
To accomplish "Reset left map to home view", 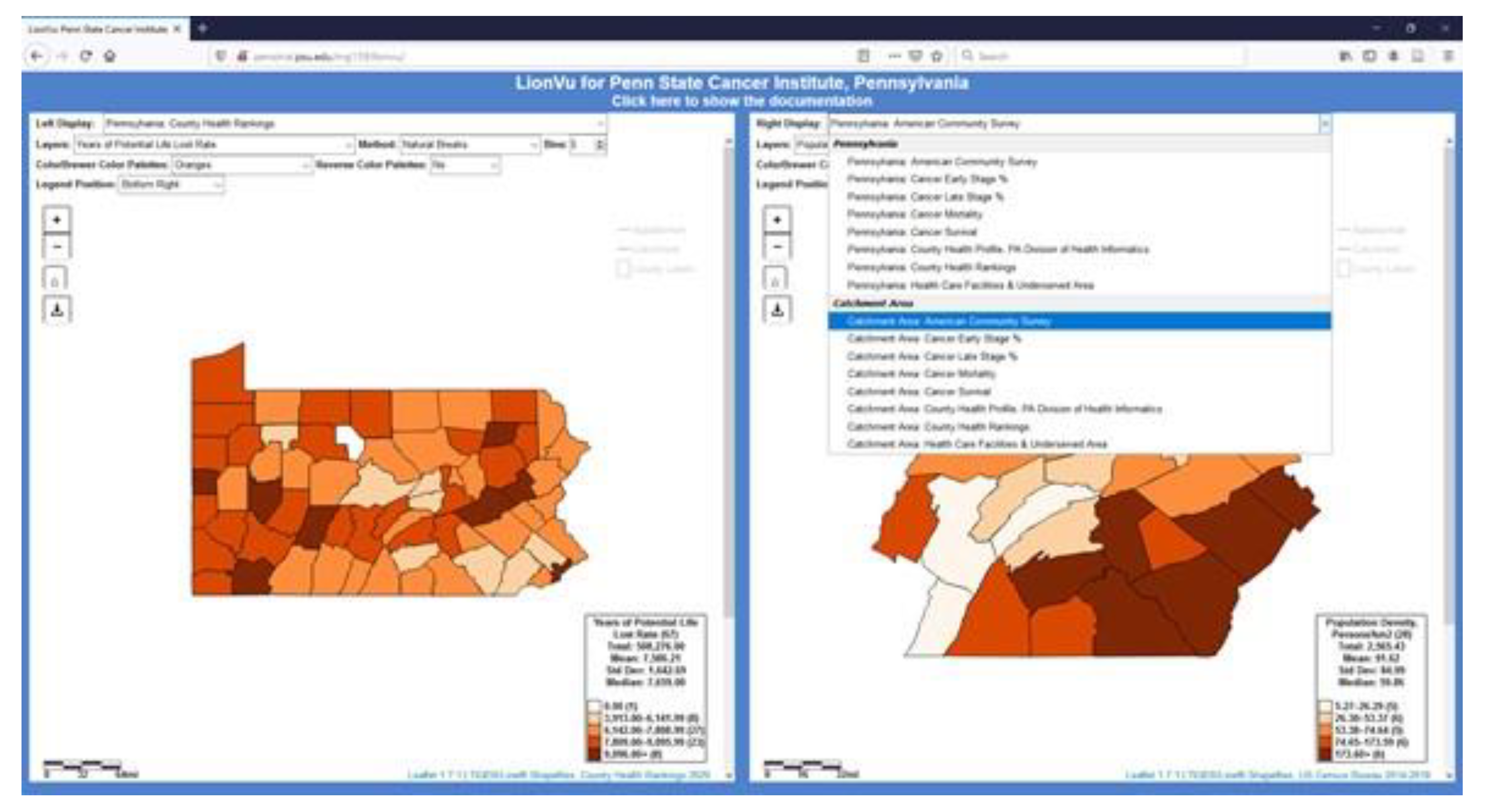I will [55, 280].
